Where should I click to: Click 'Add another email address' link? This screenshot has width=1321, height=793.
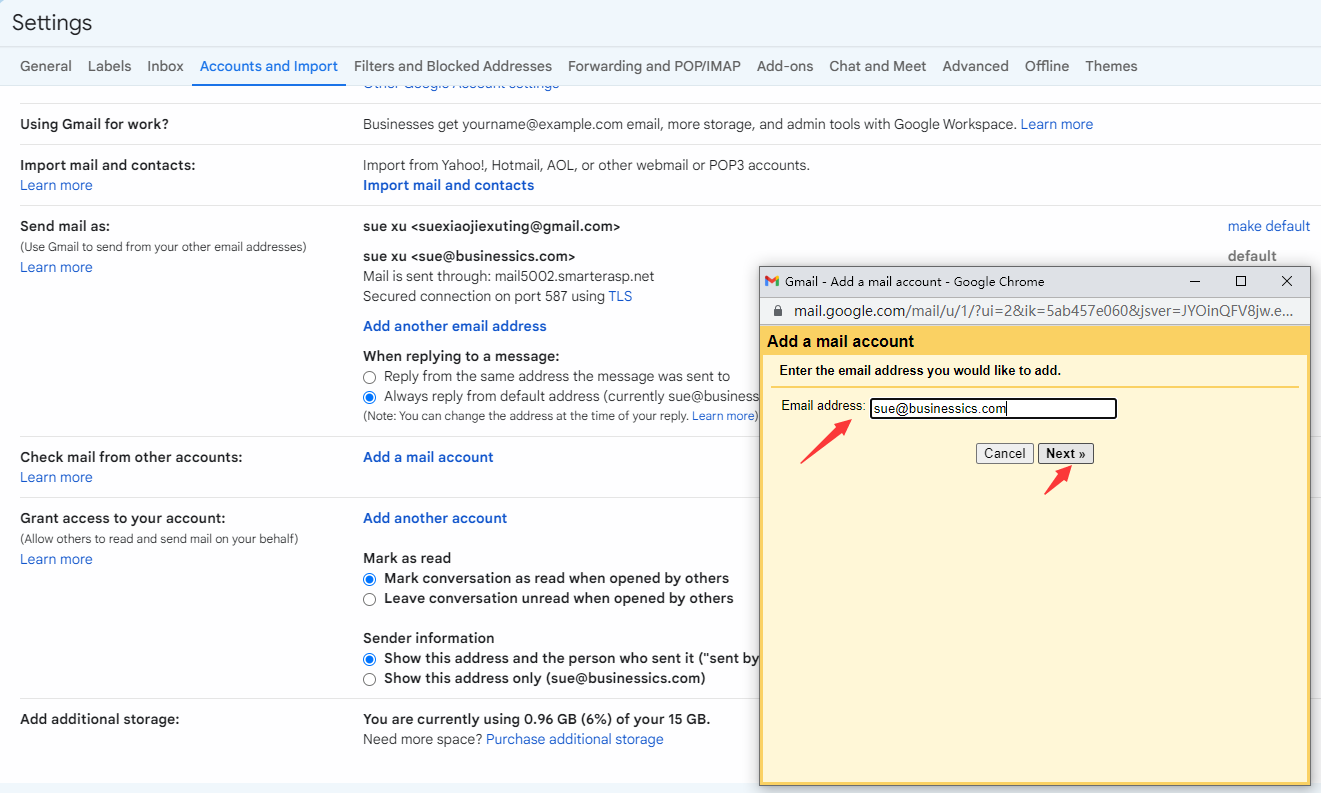454,326
